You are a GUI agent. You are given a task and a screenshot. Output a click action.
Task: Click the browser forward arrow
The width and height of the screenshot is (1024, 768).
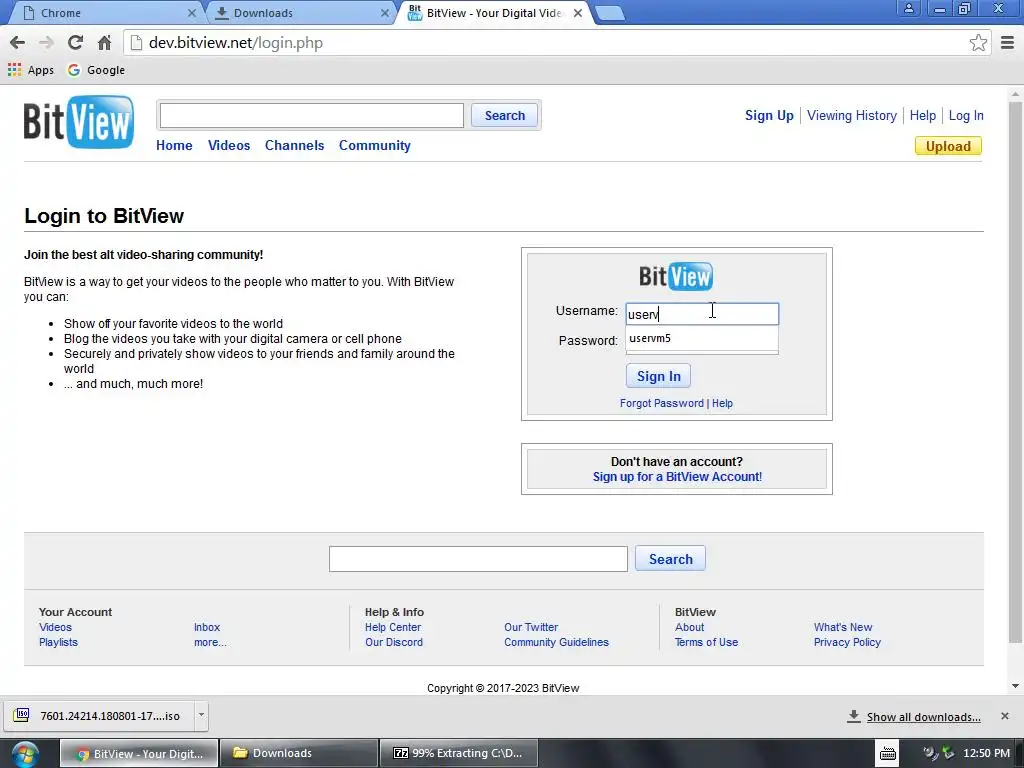pos(46,43)
